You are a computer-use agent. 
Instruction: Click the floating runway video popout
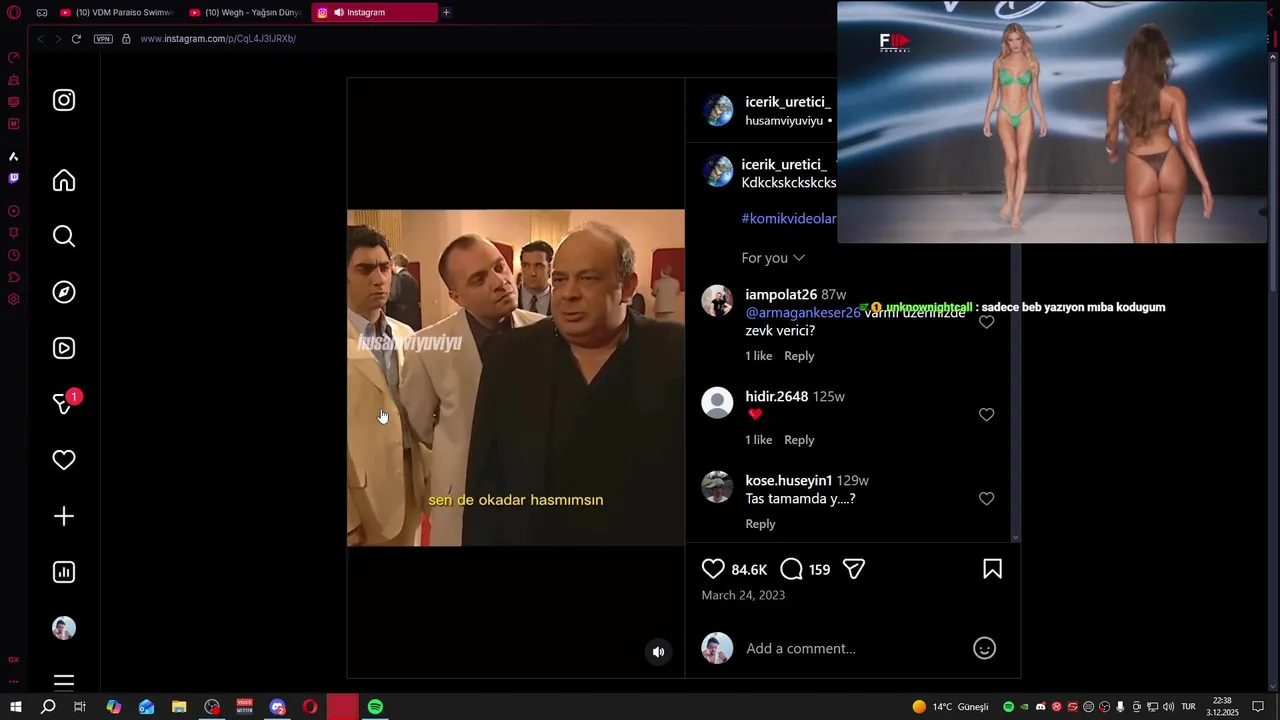tap(1052, 122)
